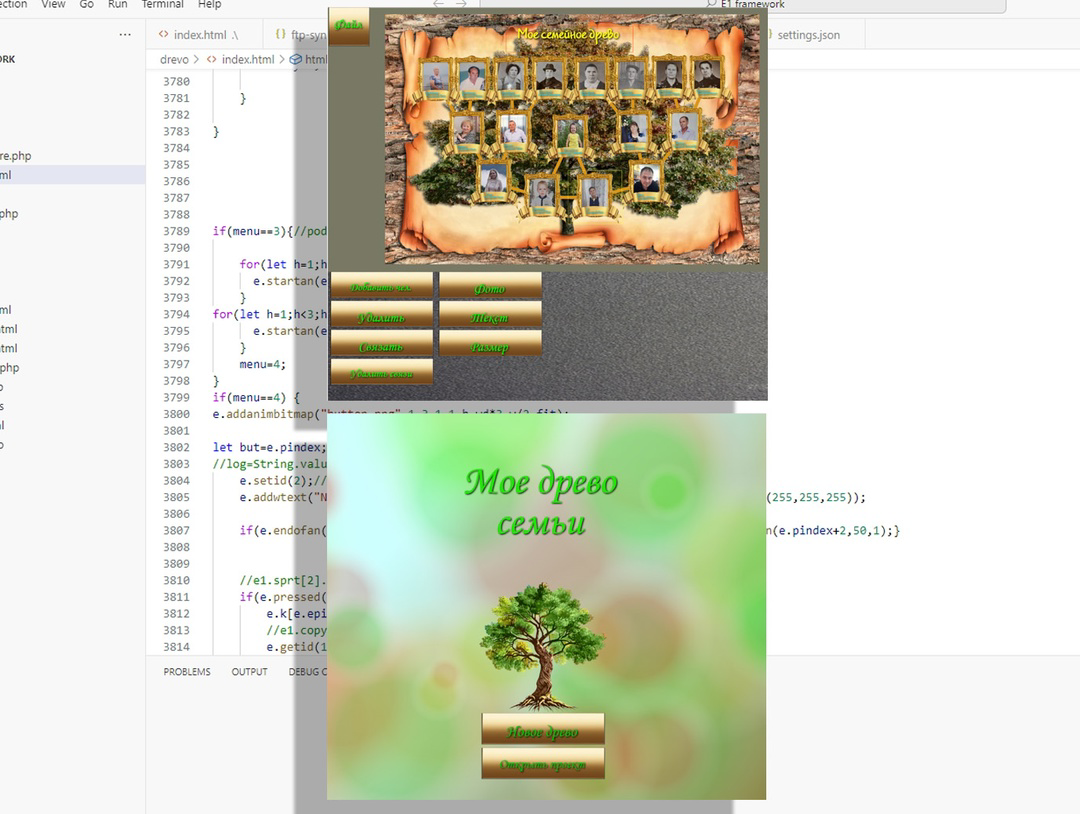
Task: Click line number 3814 in the gutter
Action: coord(176,647)
